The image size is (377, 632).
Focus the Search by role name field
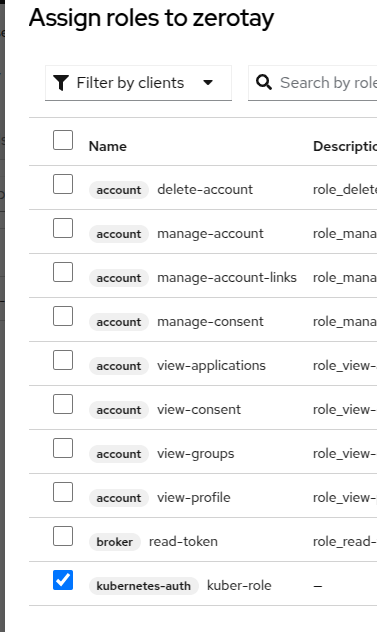[312, 83]
